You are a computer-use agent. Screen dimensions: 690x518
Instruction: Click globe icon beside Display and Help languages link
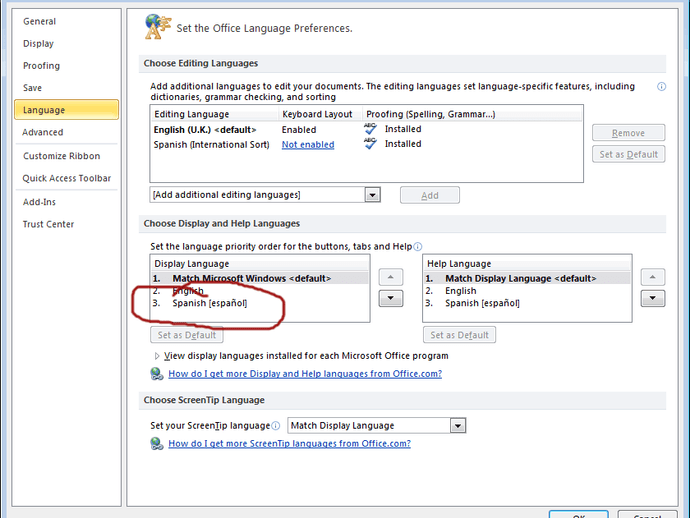pyautogui.click(x=157, y=374)
